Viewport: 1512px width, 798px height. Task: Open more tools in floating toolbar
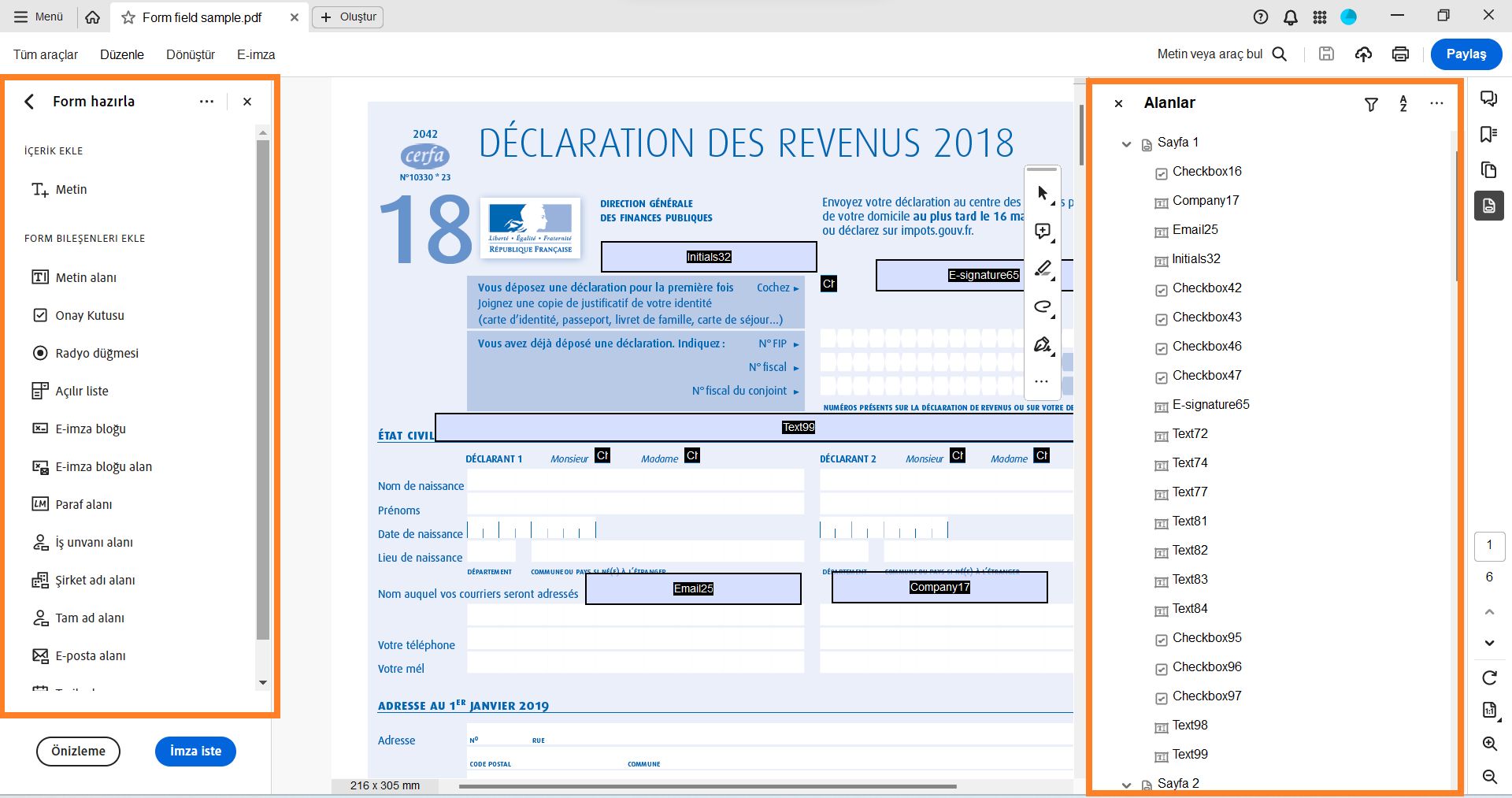click(x=1041, y=382)
